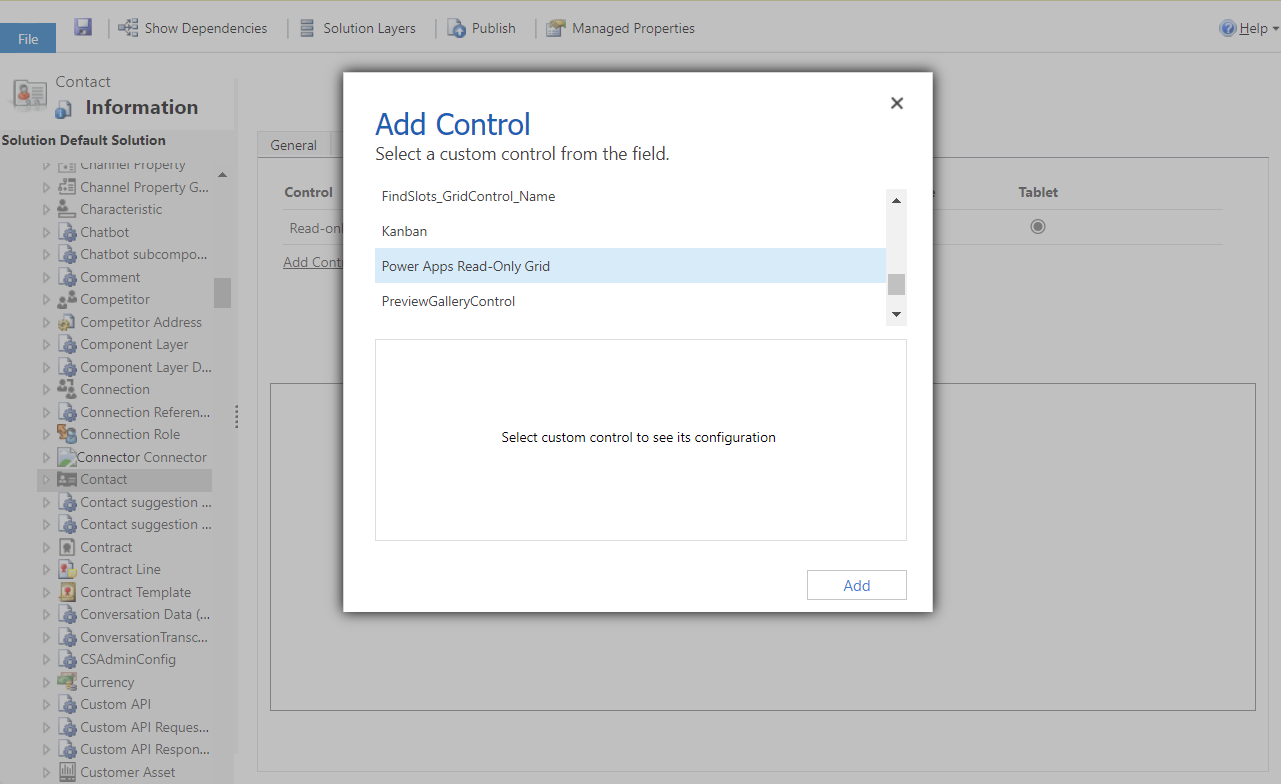Click the Add Control link behind dialog

click(x=313, y=262)
